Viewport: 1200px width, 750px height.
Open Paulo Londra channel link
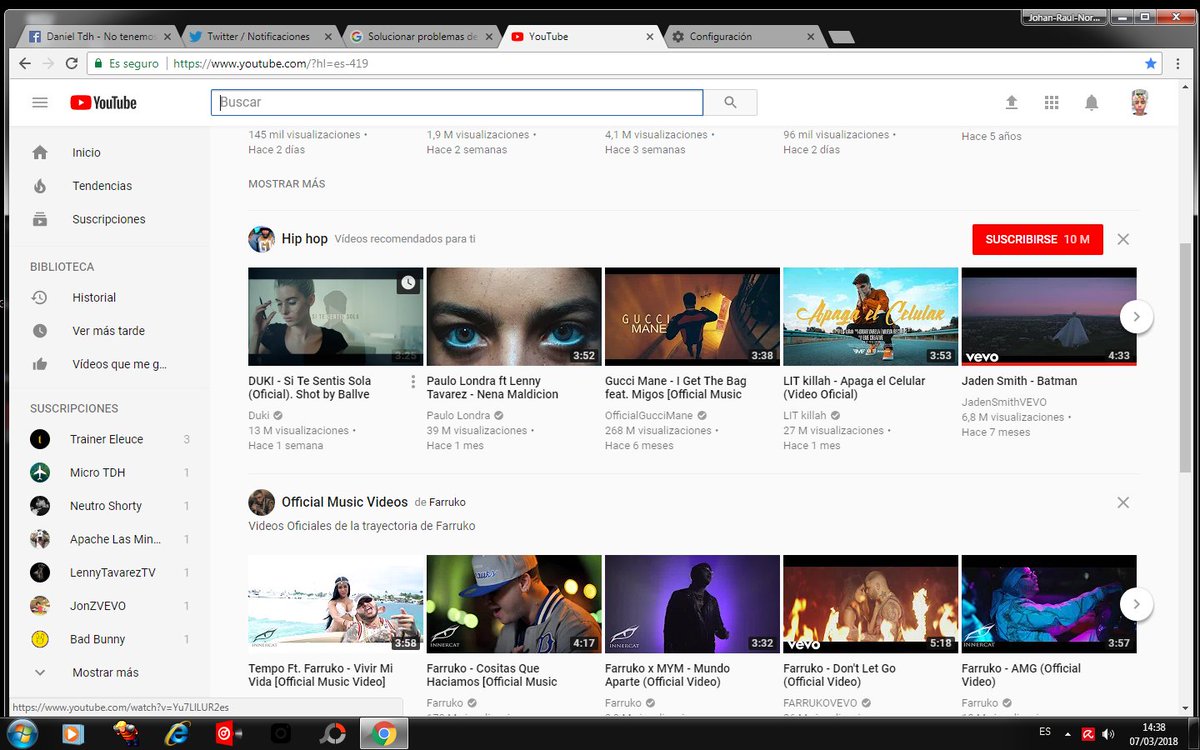click(458, 415)
